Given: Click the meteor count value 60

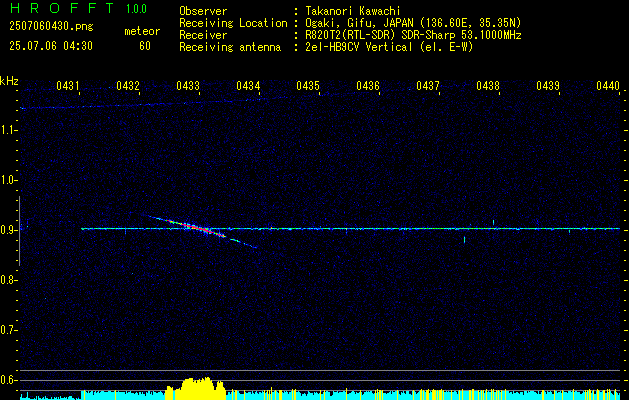Looking at the screenshot, I should [x=145, y=46].
